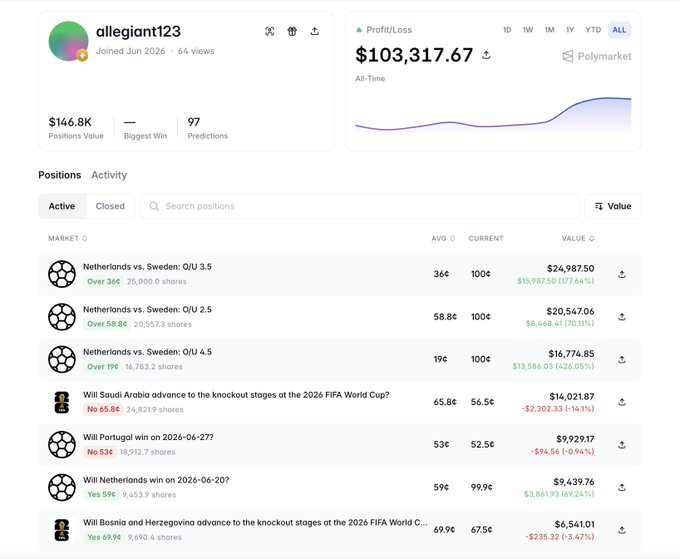
Task: Open the Netherlands vs. Sweden: O/U 4.5 market
Action: [x=147, y=352]
